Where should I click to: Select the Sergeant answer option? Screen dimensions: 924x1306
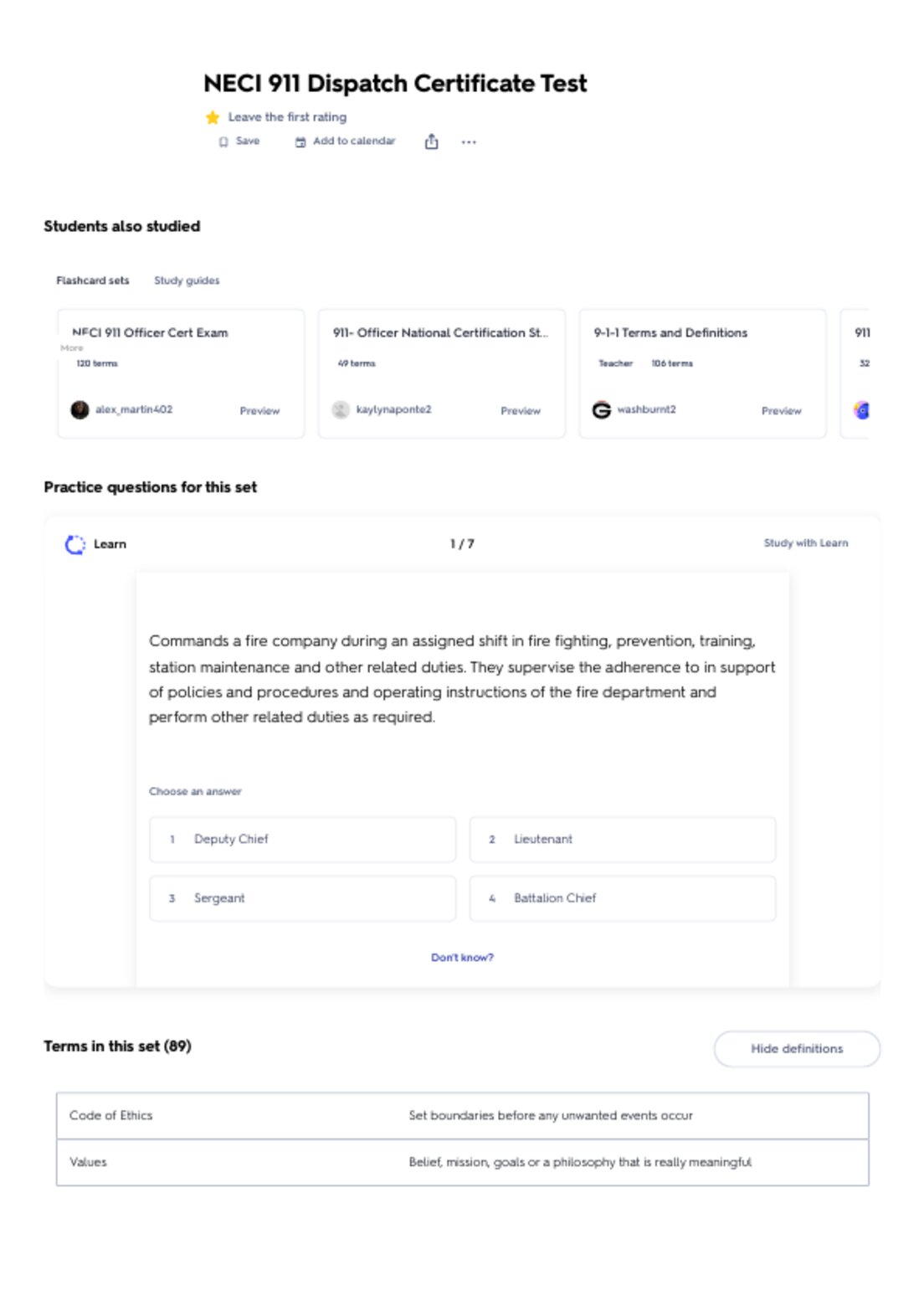pos(303,898)
